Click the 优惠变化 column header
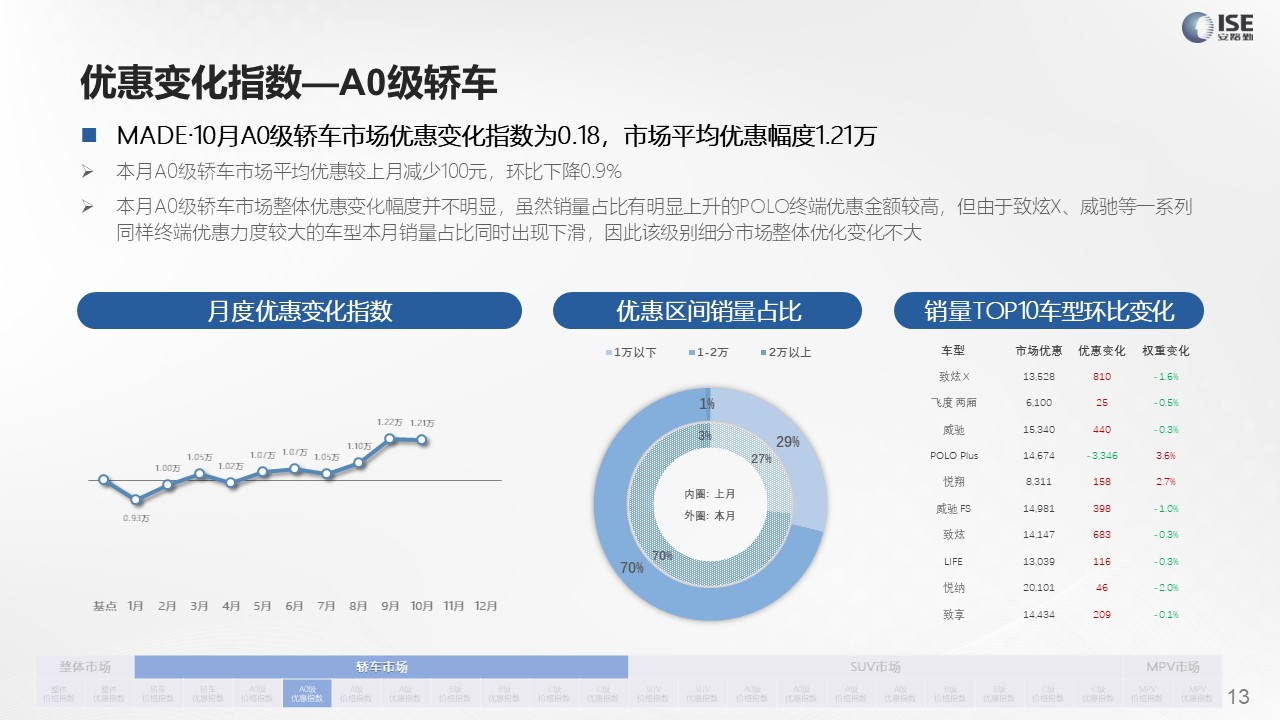The image size is (1280, 720). (x=1101, y=351)
